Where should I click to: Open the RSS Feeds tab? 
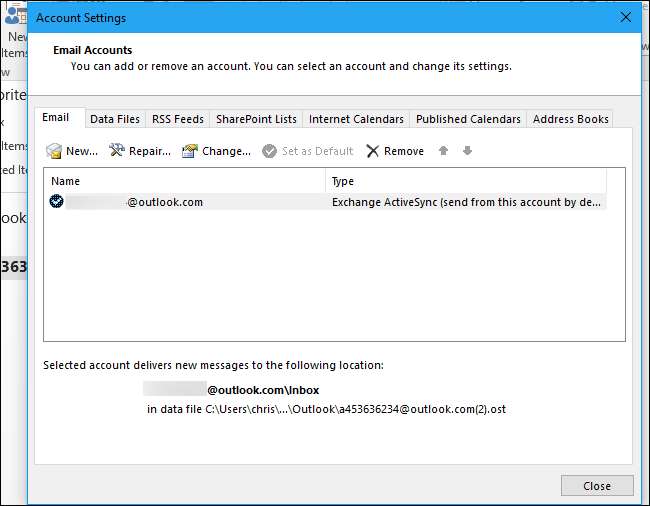(x=178, y=119)
